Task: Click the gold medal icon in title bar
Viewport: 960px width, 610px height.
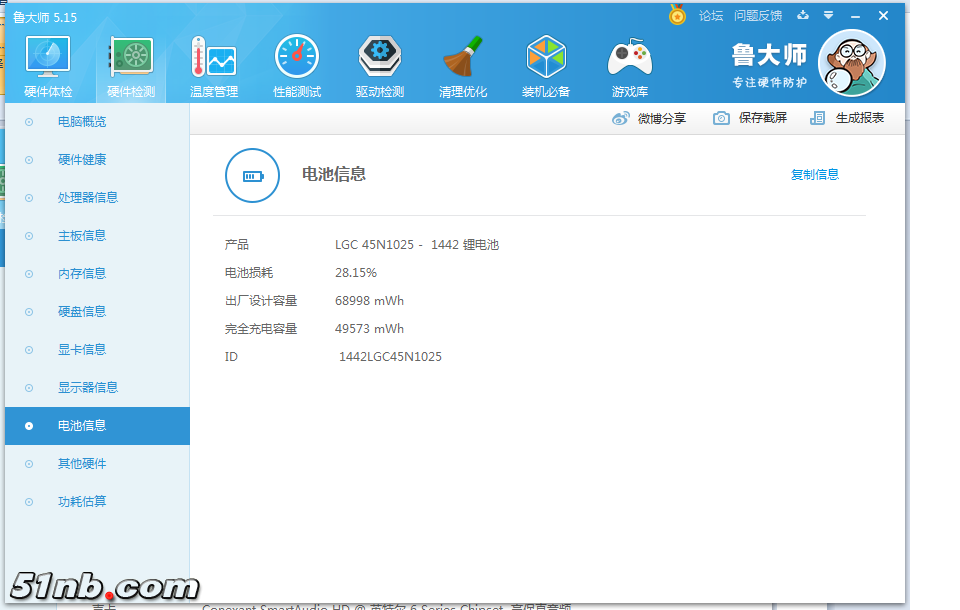Action: click(678, 15)
